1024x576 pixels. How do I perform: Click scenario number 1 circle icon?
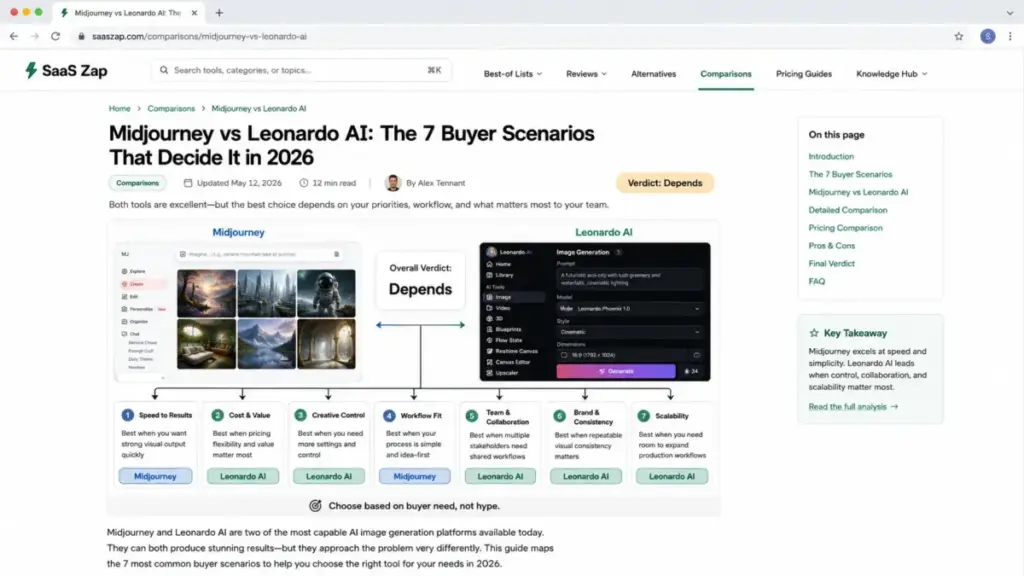click(127, 415)
